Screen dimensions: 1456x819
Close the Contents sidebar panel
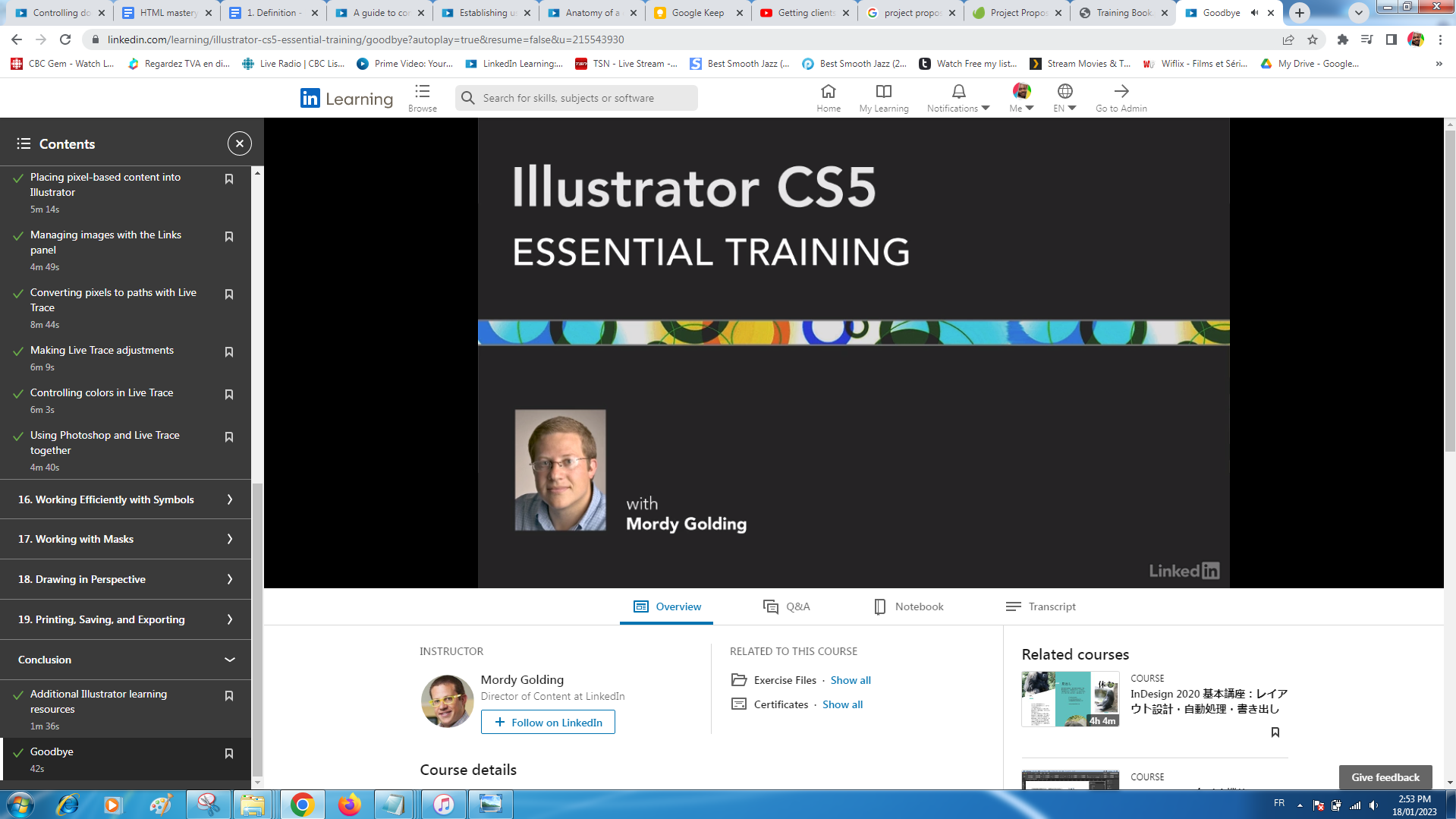[239, 143]
